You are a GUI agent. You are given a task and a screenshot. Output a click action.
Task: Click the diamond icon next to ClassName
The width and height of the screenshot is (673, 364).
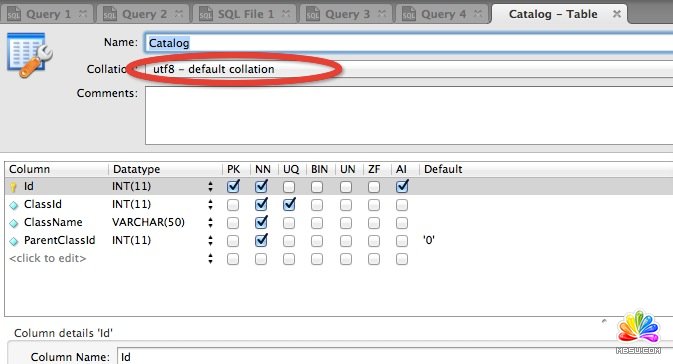[14, 223]
